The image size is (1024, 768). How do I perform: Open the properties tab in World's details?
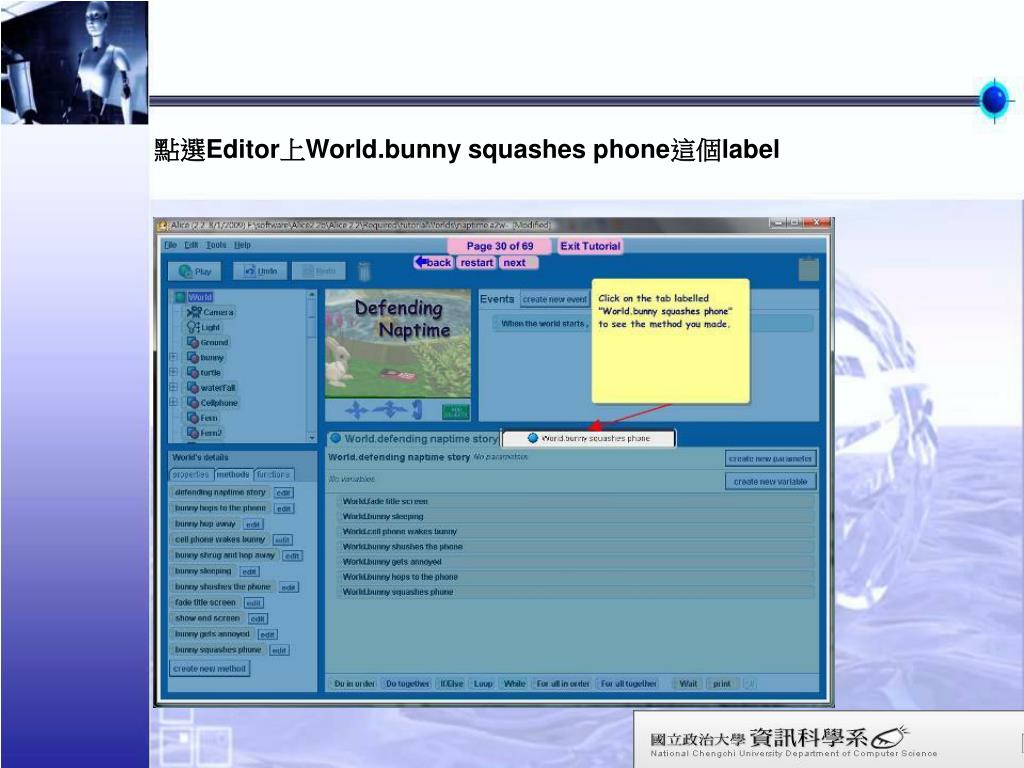click(x=191, y=475)
